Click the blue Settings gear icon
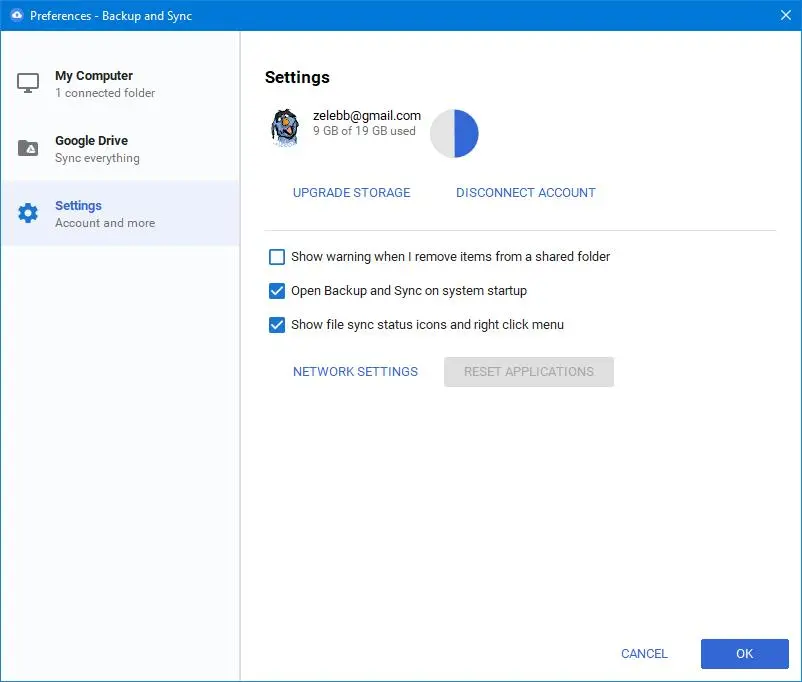The height and width of the screenshot is (682, 802). pos(28,213)
